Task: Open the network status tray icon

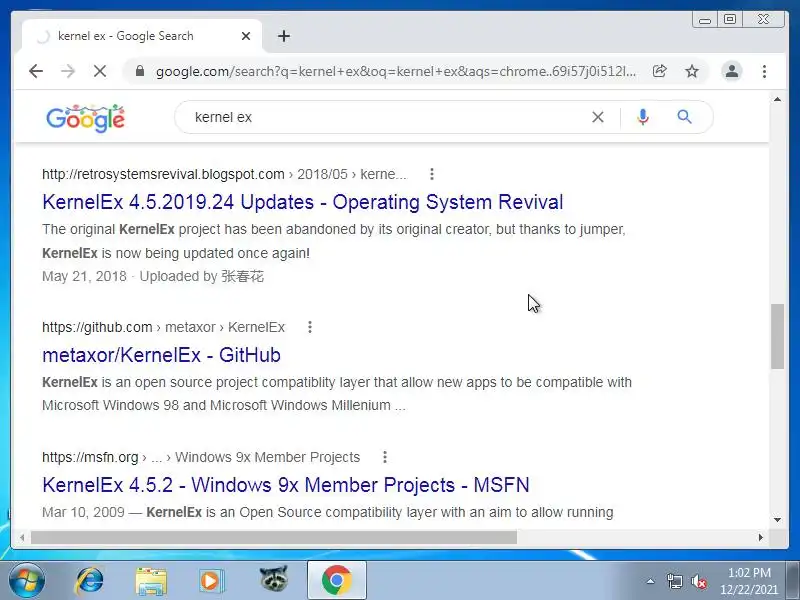Action: pos(674,581)
